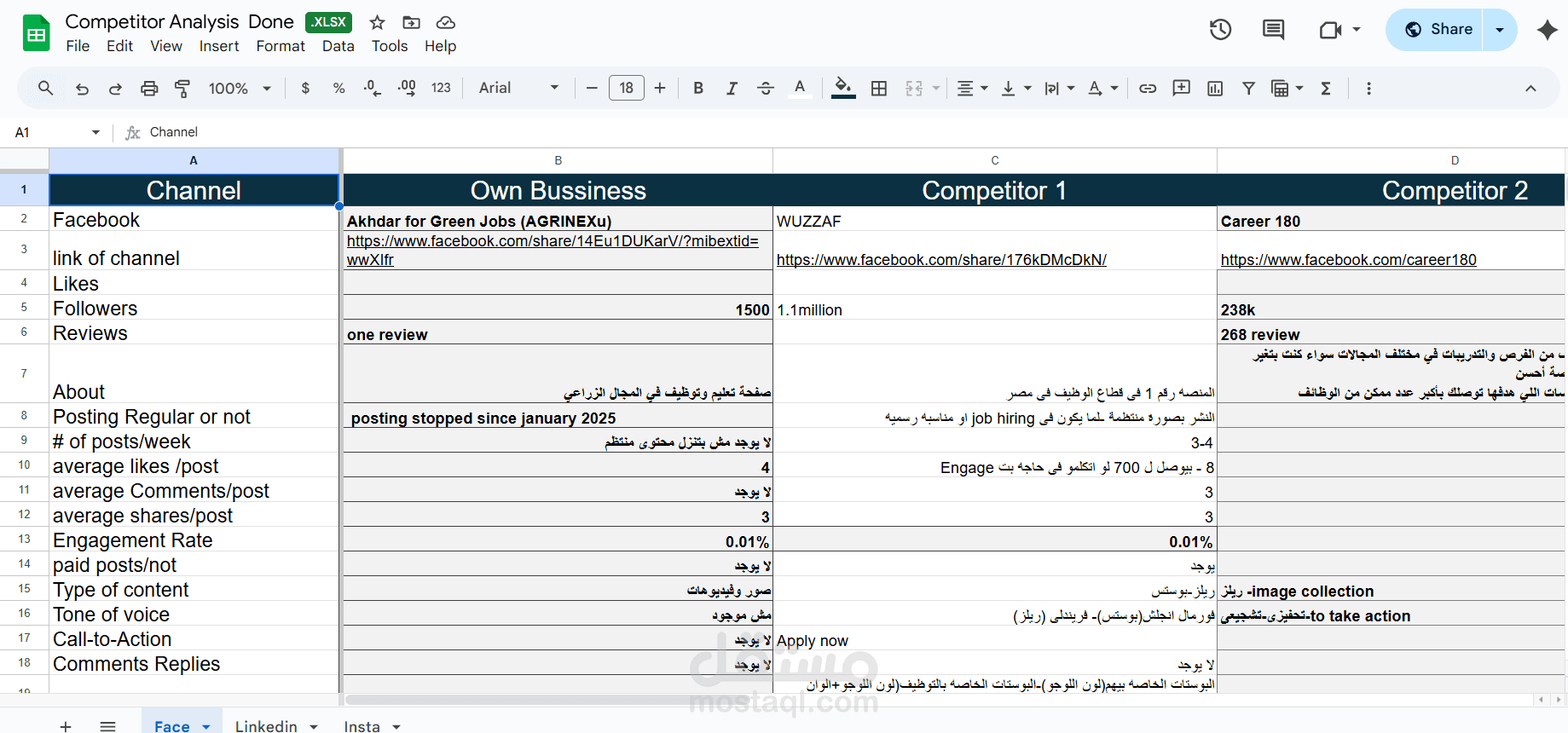Open the View menu
The width and height of the screenshot is (1568, 733).
coord(166,46)
